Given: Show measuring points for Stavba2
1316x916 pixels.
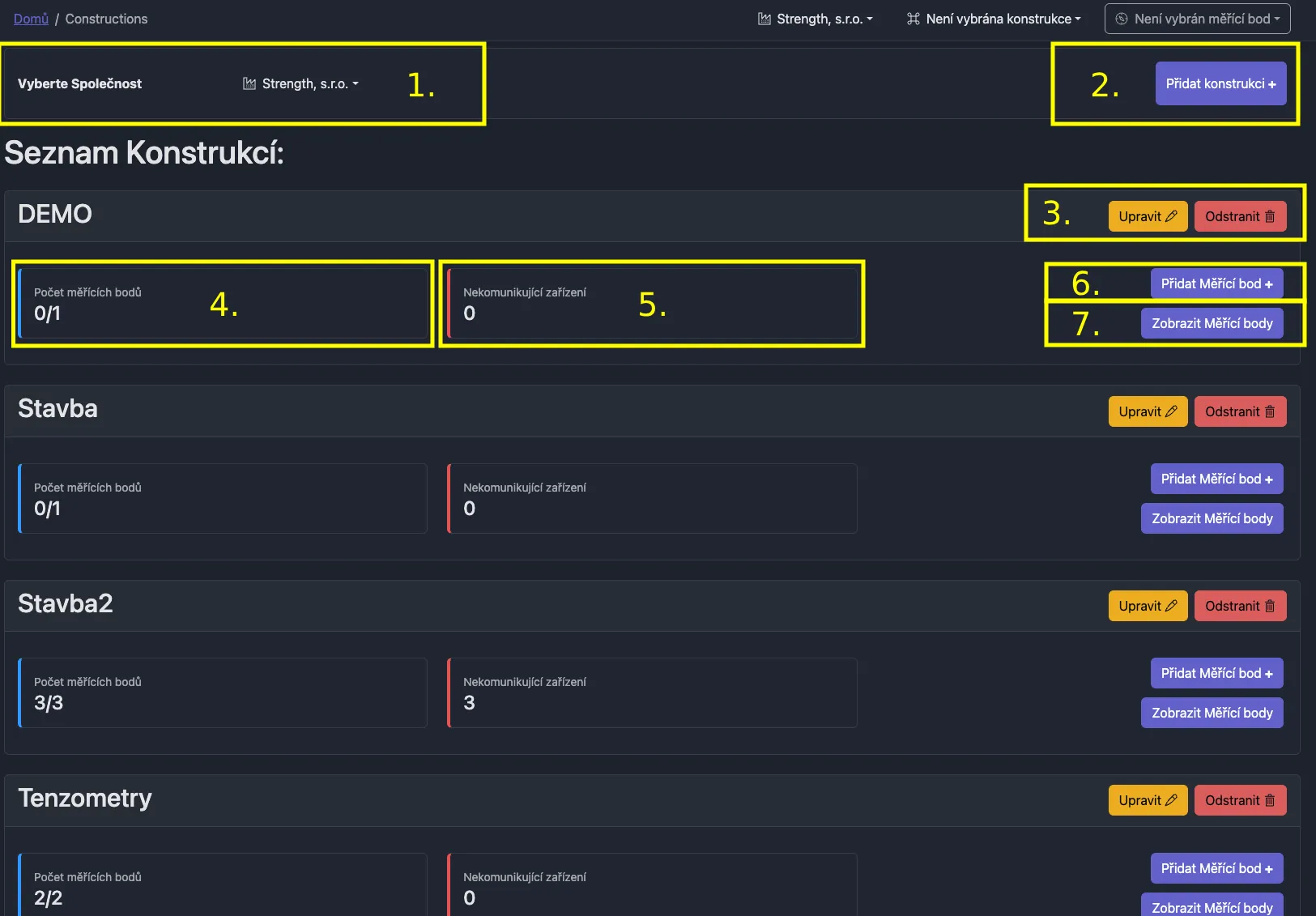Looking at the screenshot, I should tap(1212, 713).
